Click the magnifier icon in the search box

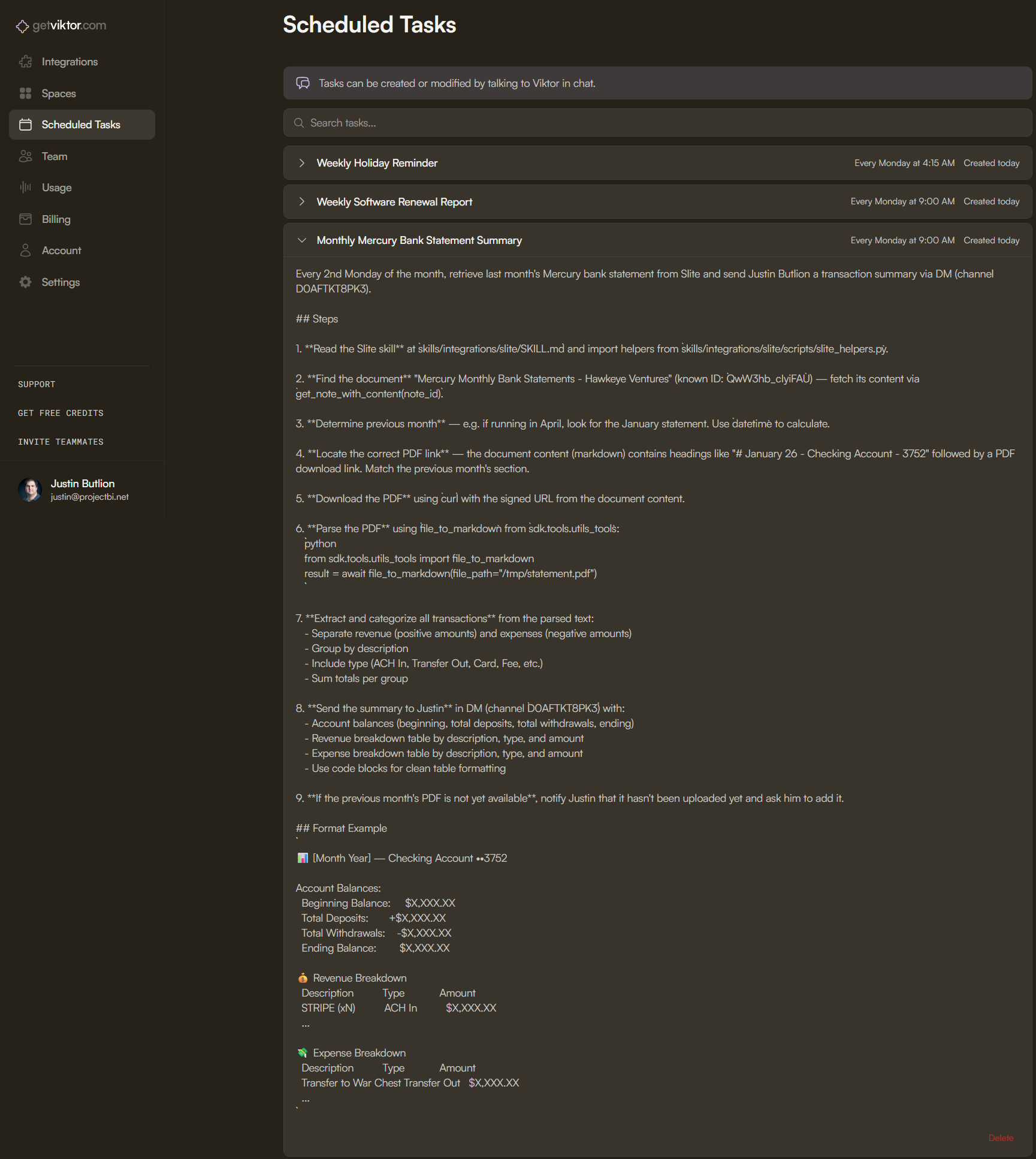click(x=299, y=123)
